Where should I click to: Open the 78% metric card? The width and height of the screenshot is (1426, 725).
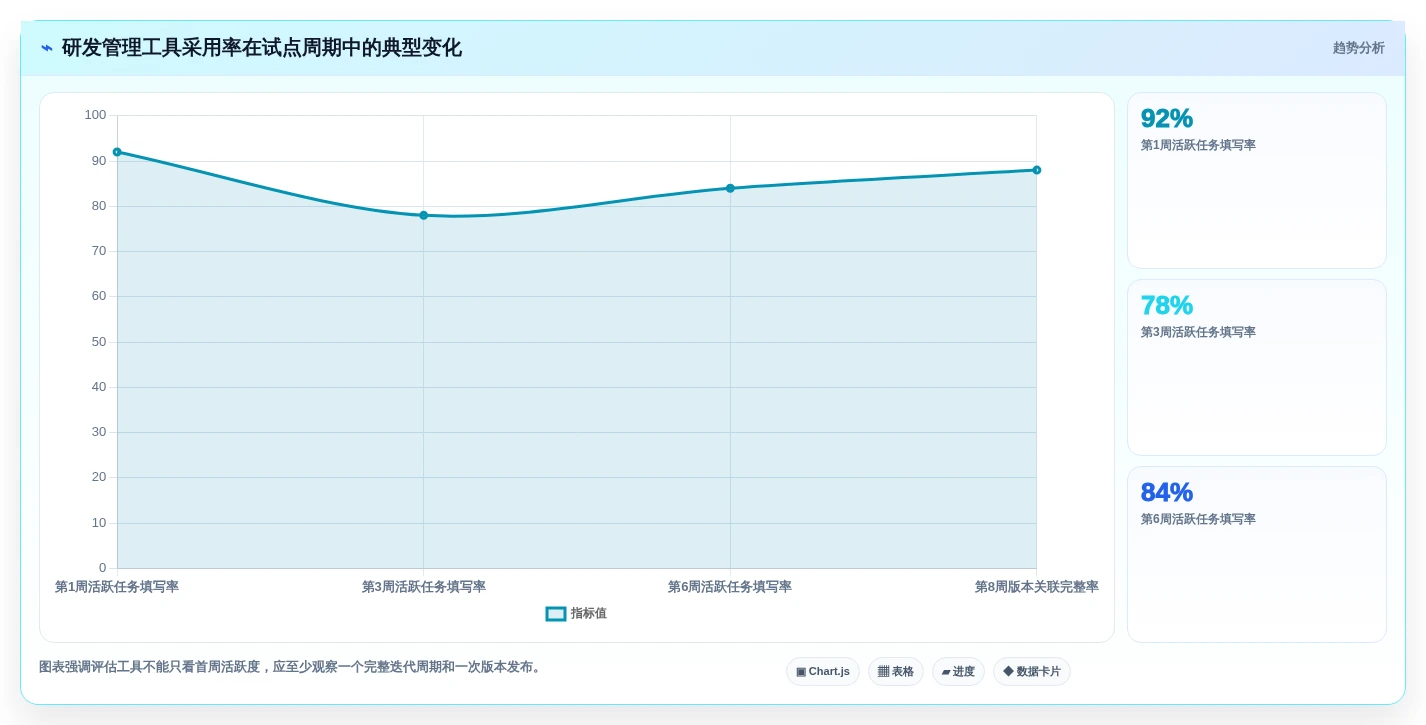tap(1257, 368)
